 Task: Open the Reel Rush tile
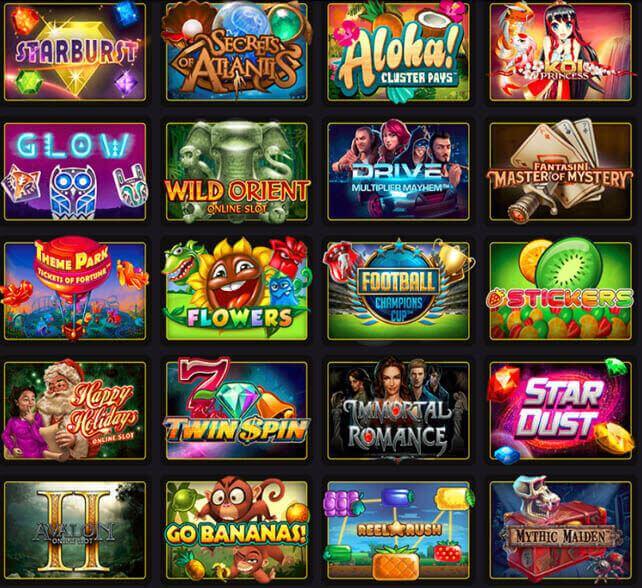398,530
